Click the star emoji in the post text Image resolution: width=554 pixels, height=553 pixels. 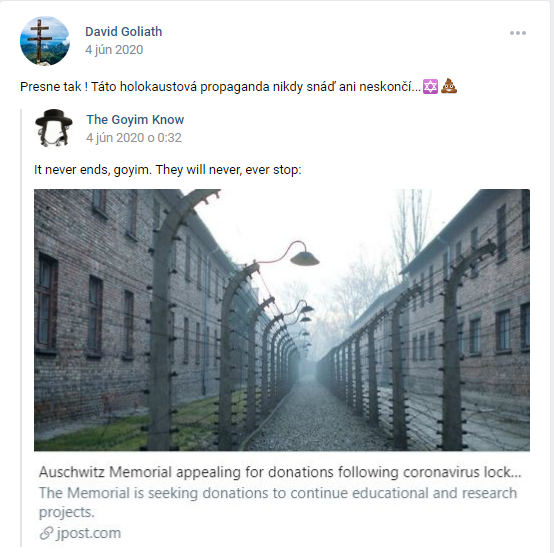[430, 87]
